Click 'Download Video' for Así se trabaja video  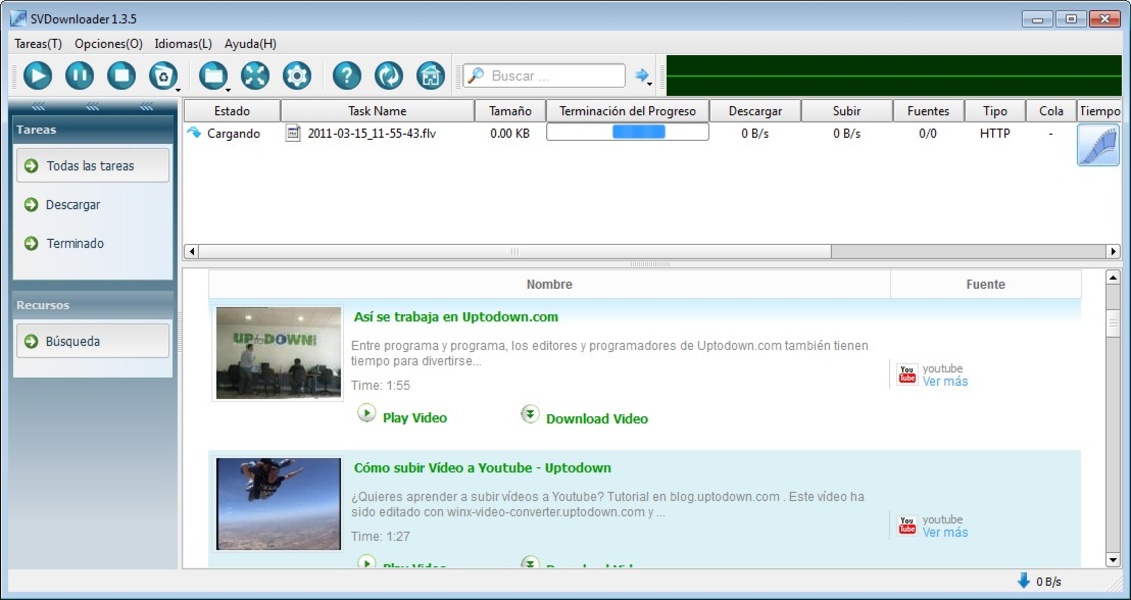[x=596, y=419]
